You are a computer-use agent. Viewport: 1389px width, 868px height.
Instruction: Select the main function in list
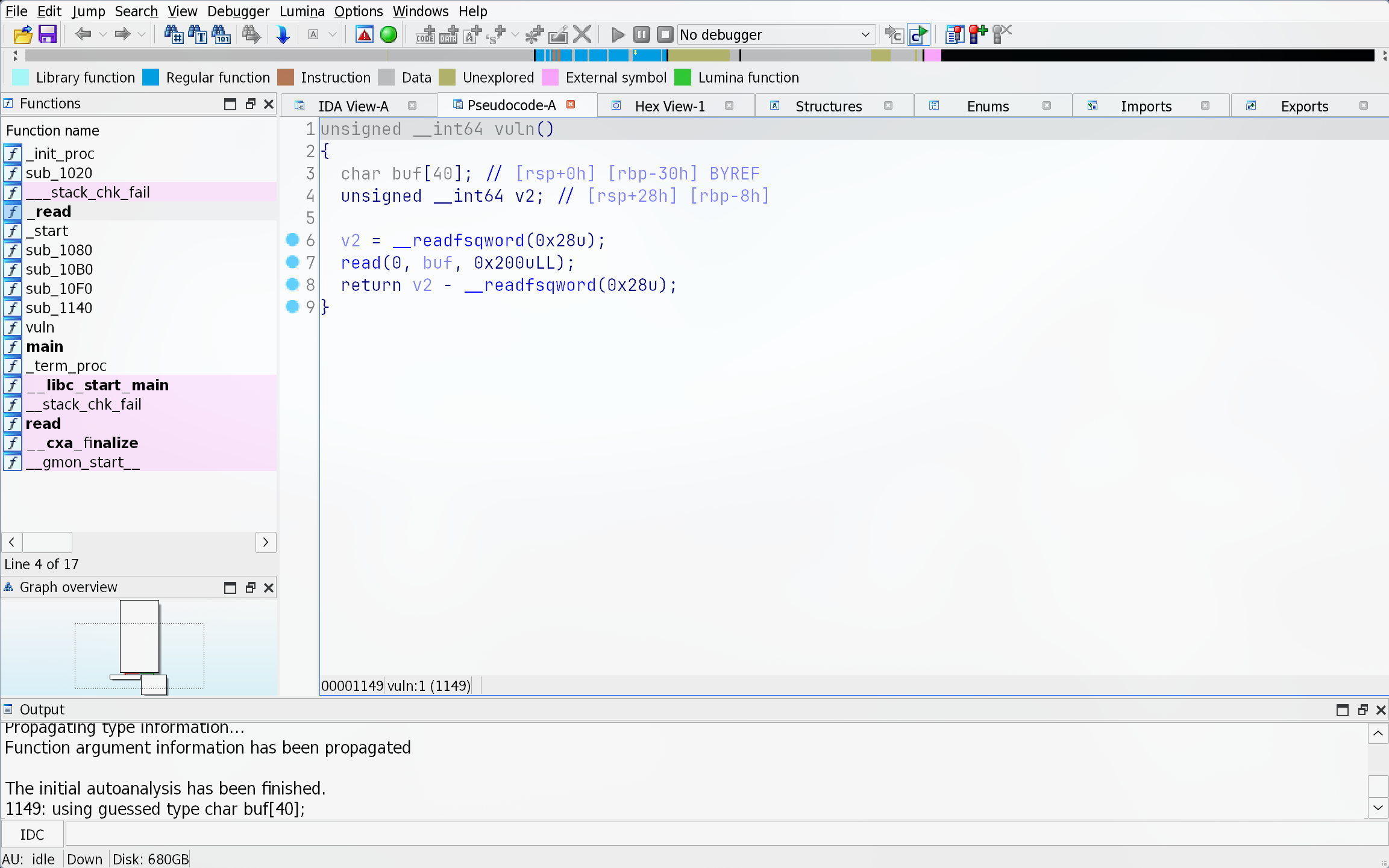point(44,346)
